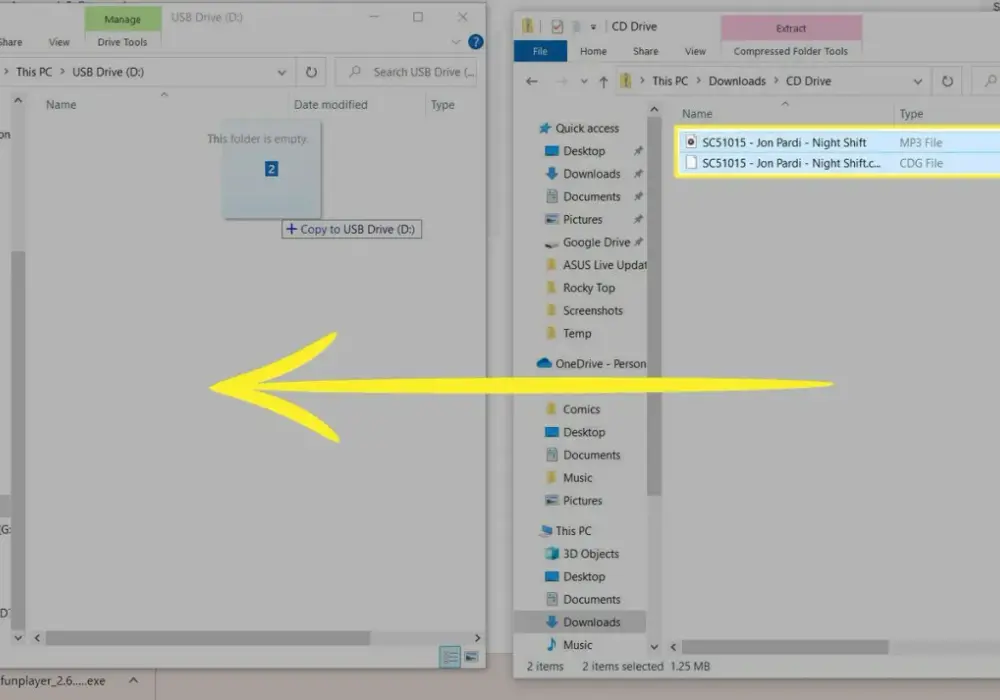
Task: Click the Search USB Drive field
Action: click(407, 72)
